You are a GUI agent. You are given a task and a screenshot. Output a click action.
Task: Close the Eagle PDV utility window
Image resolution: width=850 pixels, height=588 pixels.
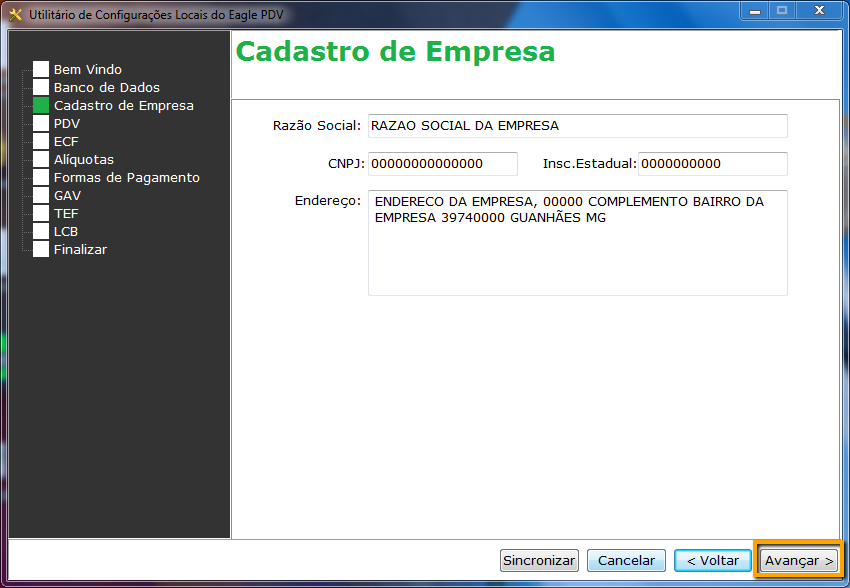(819, 11)
